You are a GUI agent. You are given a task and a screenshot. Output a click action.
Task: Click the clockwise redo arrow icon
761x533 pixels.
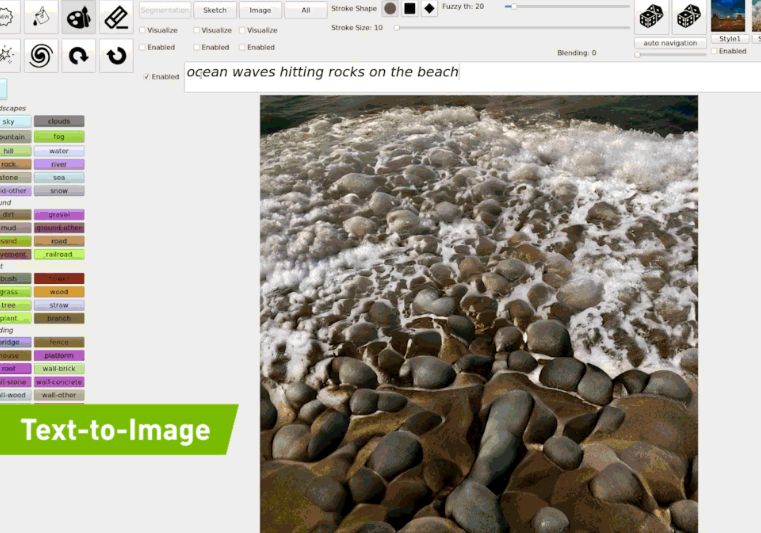(x=79, y=56)
